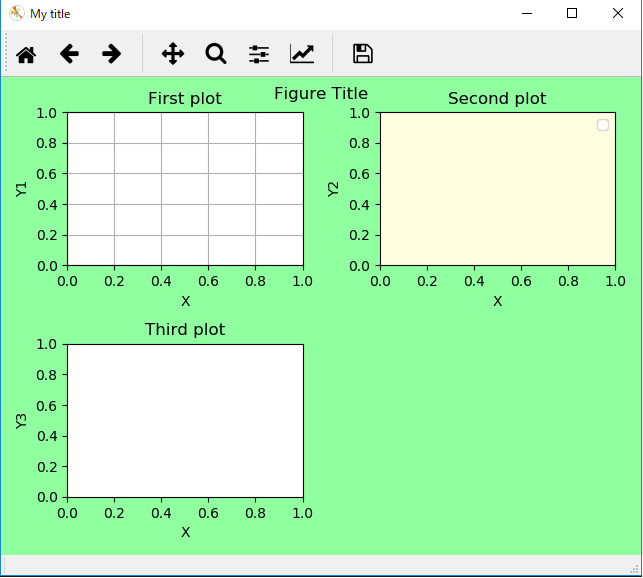Click the X label under Third plot
Viewport: 643px width, 578px height.
[185, 532]
